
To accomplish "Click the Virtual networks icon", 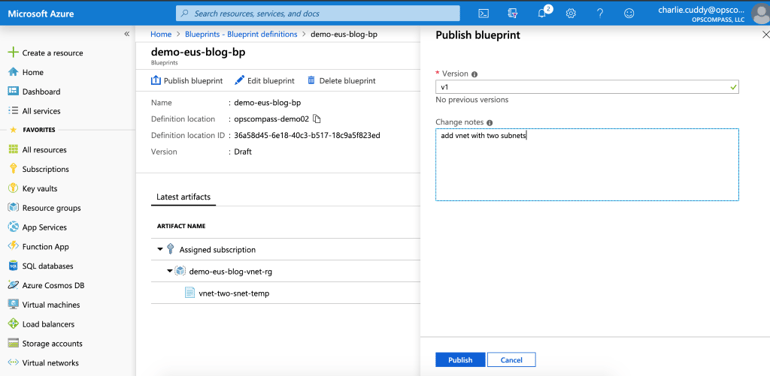I will coord(13,363).
